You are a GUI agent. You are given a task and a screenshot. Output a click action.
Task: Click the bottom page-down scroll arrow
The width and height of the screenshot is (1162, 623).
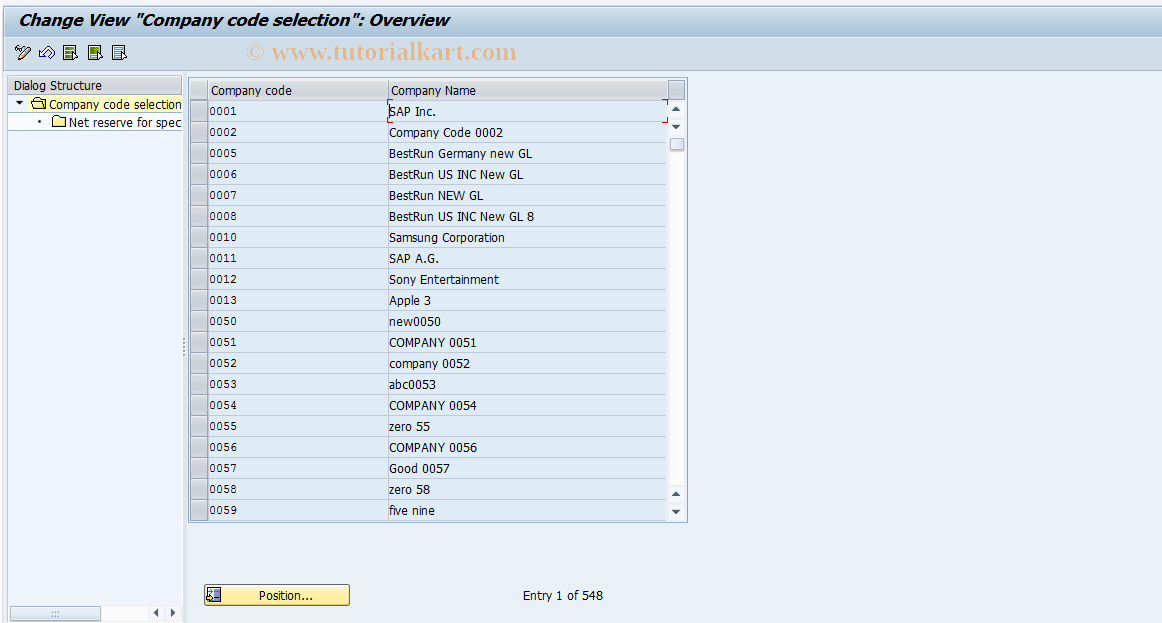676,512
